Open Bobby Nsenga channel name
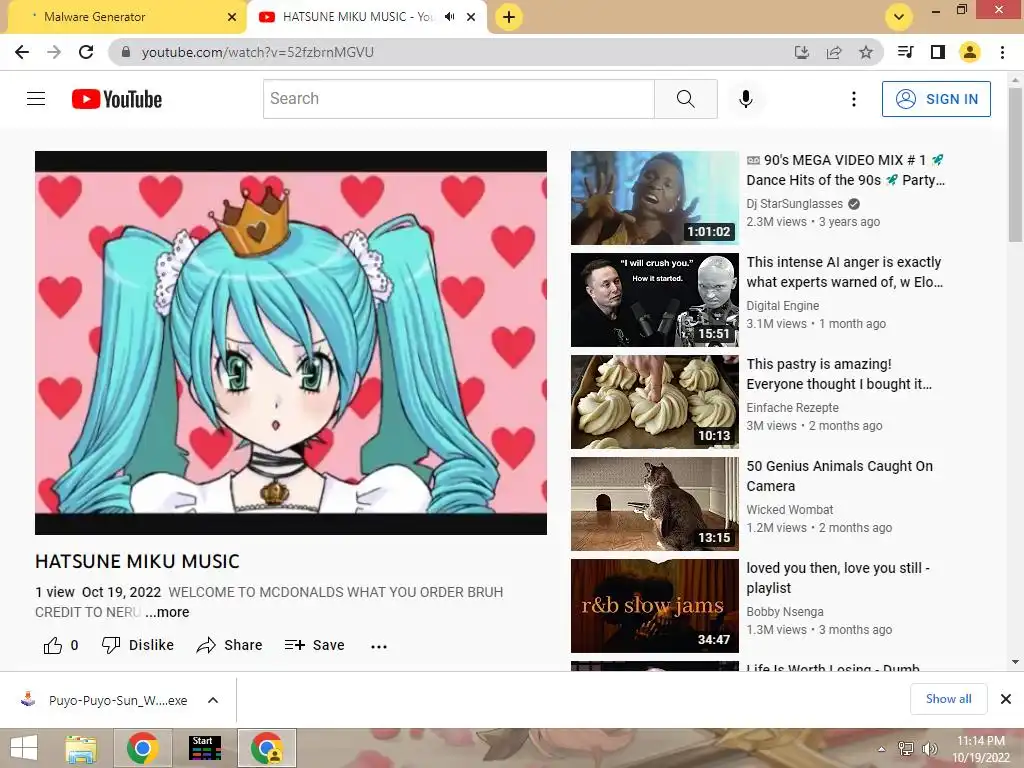Image resolution: width=1024 pixels, height=768 pixels. pos(785,611)
